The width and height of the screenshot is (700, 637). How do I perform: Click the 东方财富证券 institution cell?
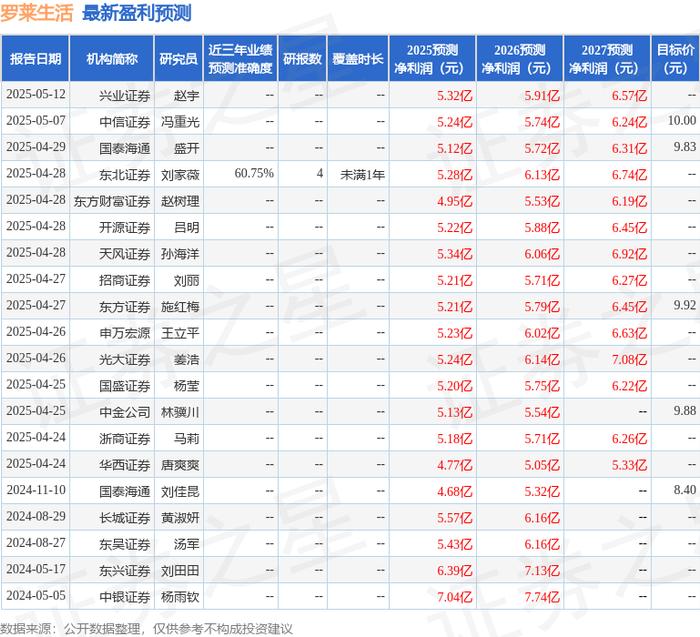(112, 201)
